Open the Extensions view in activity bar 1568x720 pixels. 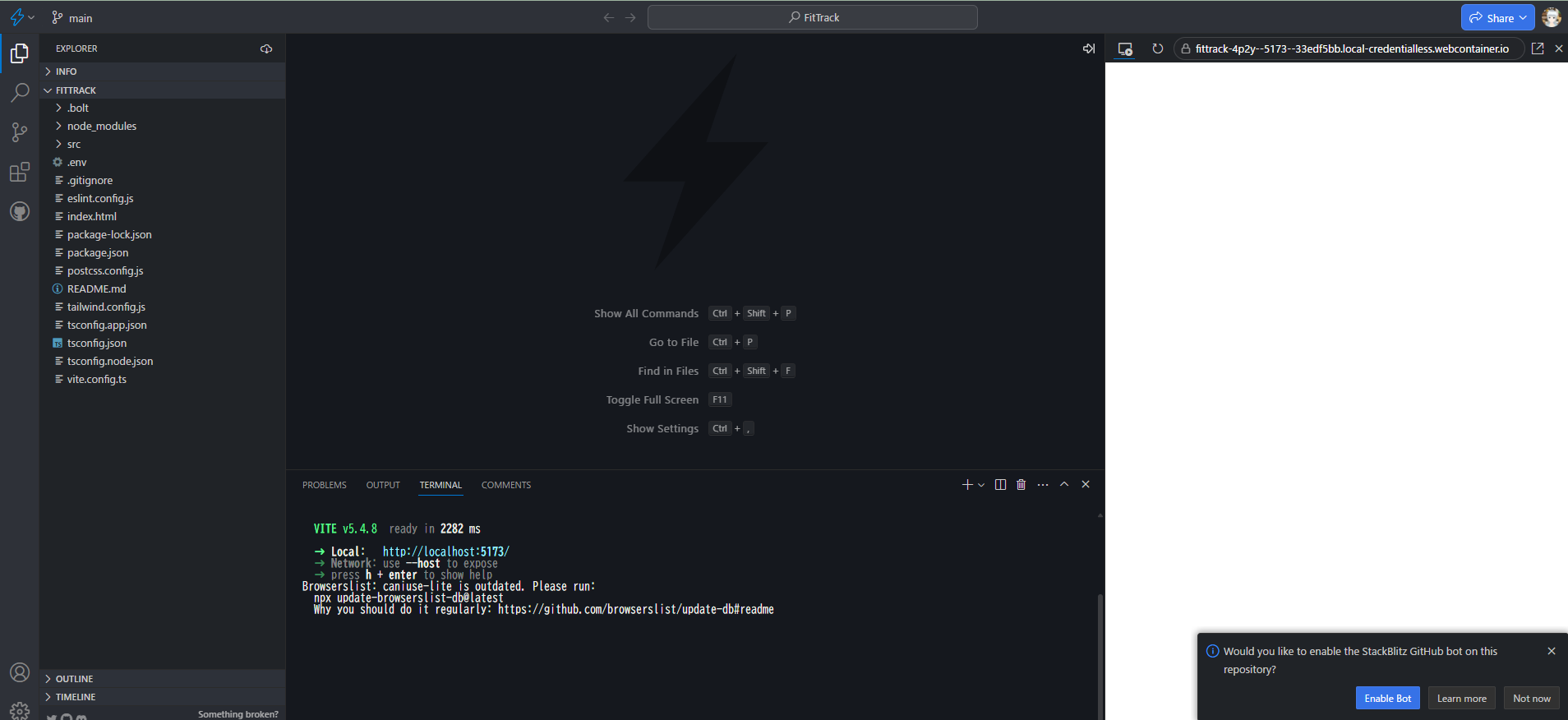pos(20,172)
